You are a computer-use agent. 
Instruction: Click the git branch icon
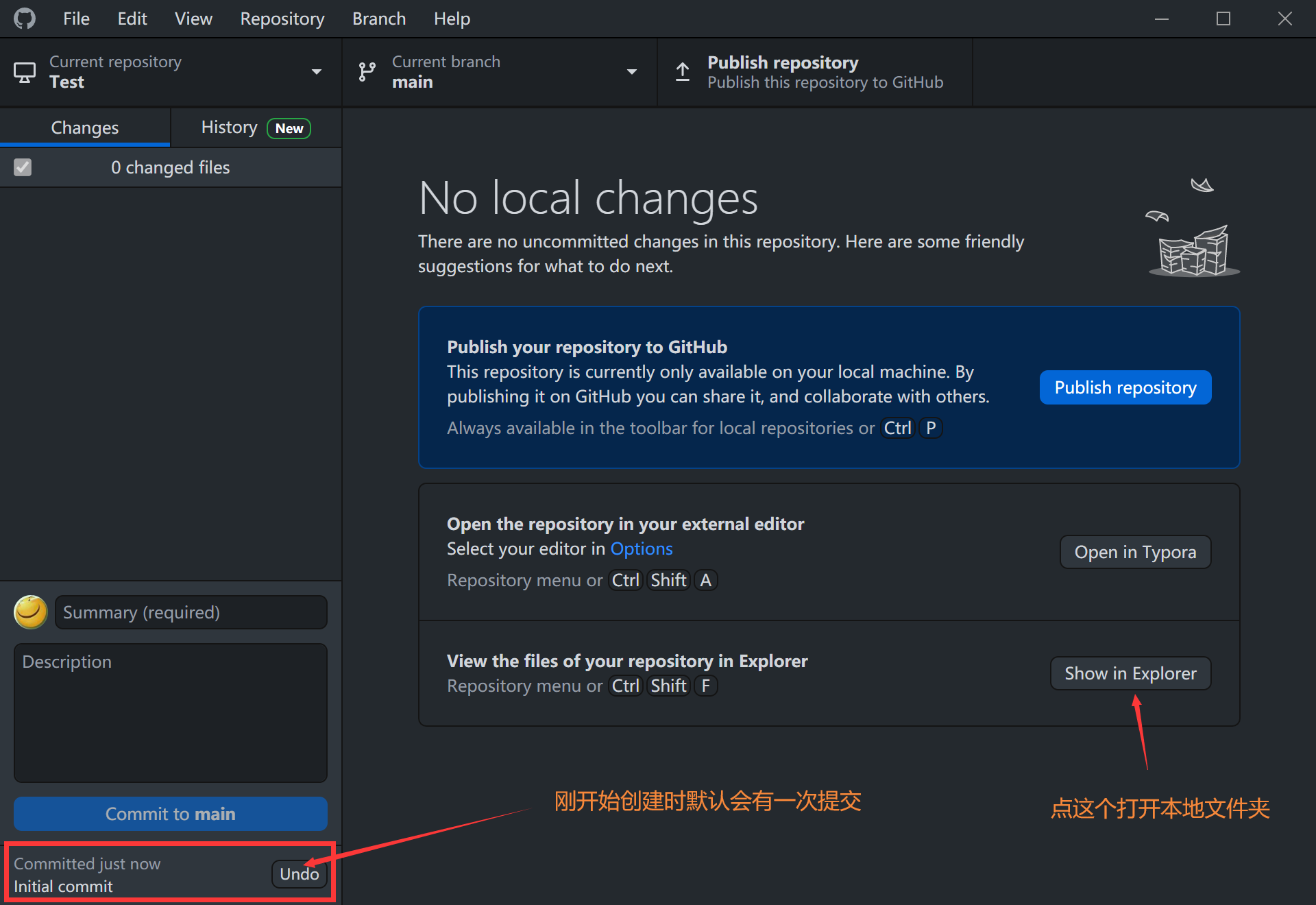(367, 72)
